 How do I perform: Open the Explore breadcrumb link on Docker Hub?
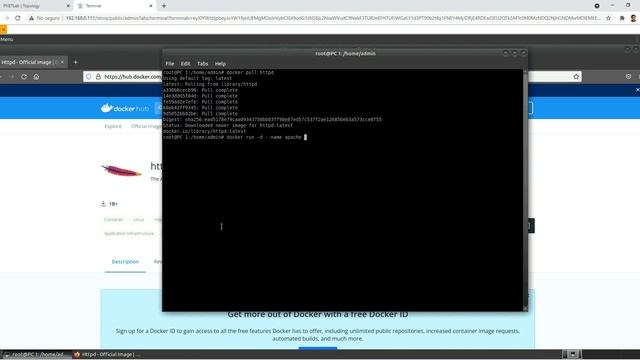(113, 126)
